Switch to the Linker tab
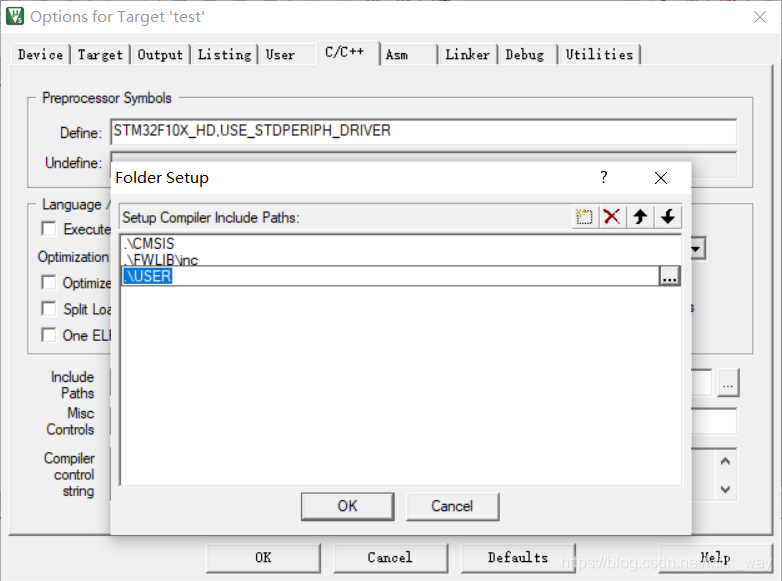 [x=467, y=54]
